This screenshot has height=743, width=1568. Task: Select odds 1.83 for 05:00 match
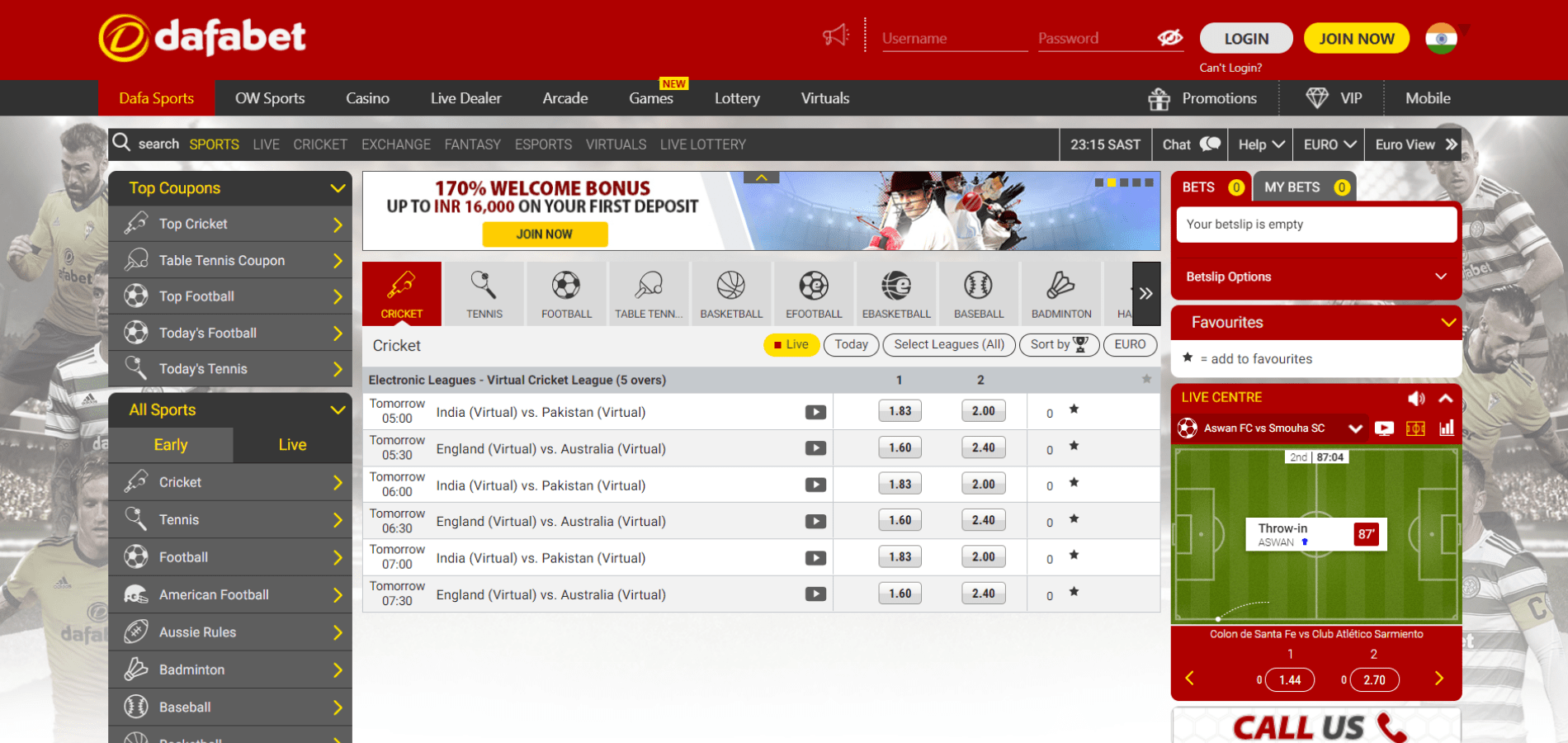click(900, 411)
